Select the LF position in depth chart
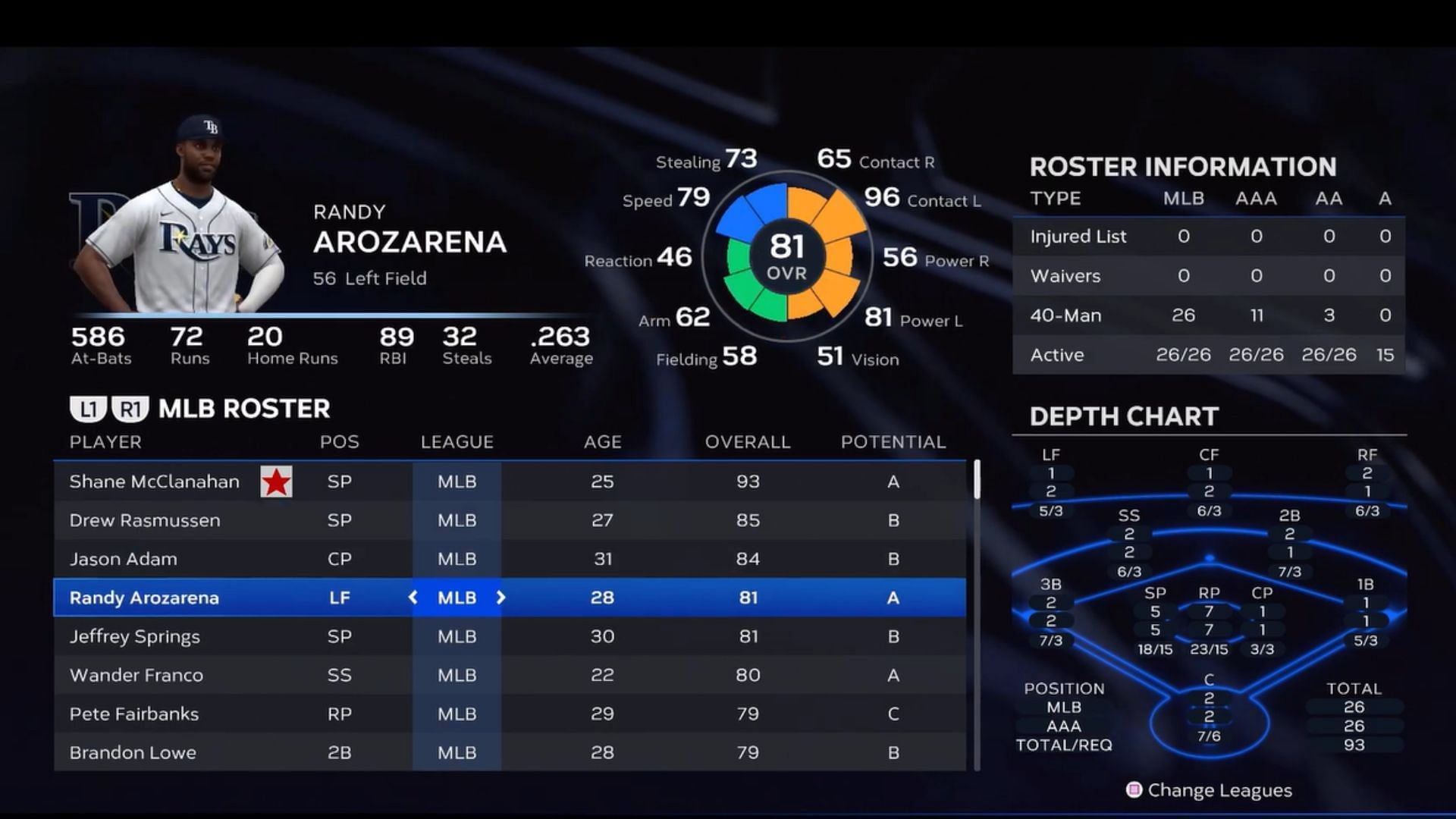This screenshot has height=819, width=1456. point(1049,454)
